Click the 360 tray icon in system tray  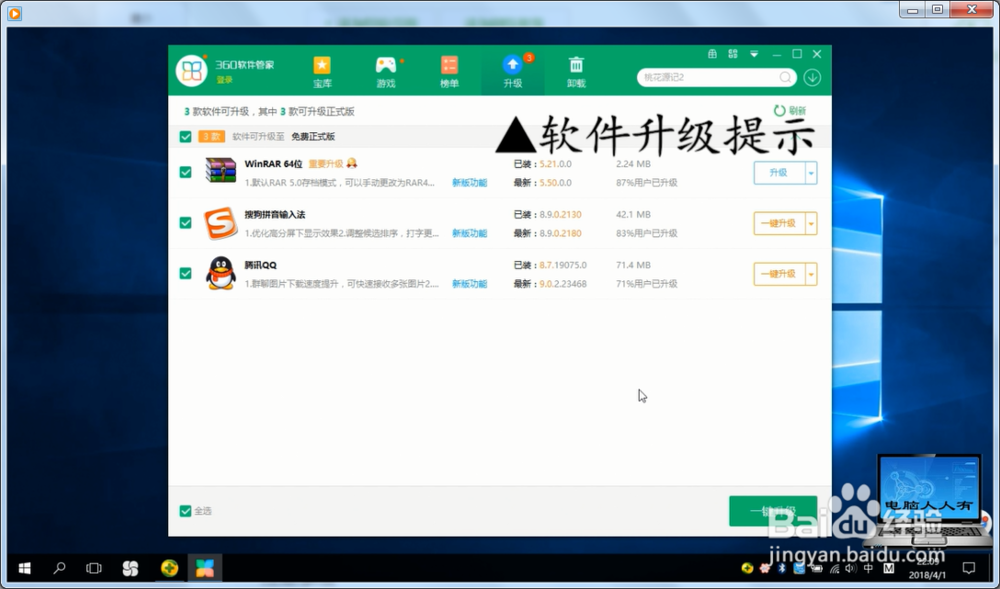click(747, 568)
